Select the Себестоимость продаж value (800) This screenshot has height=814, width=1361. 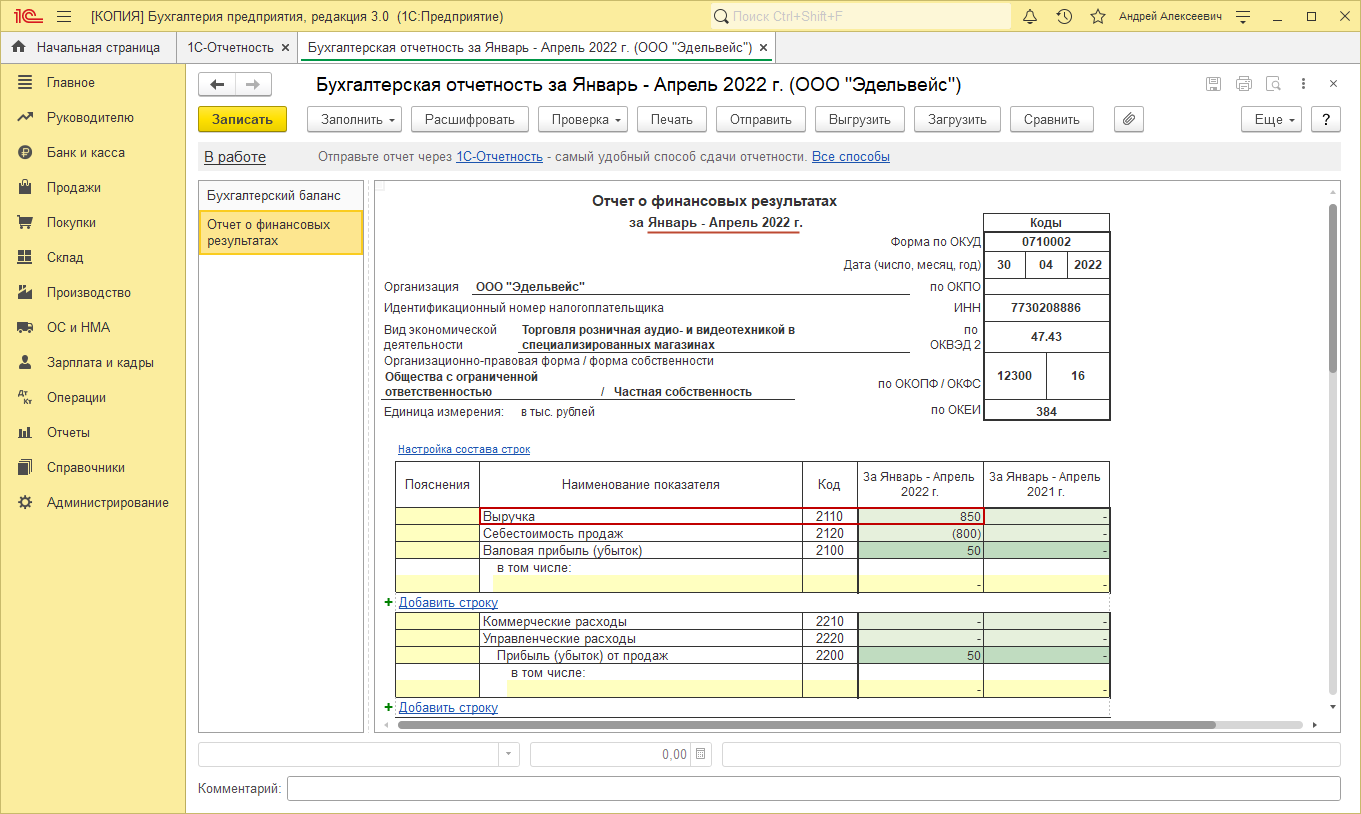click(921, 534)
